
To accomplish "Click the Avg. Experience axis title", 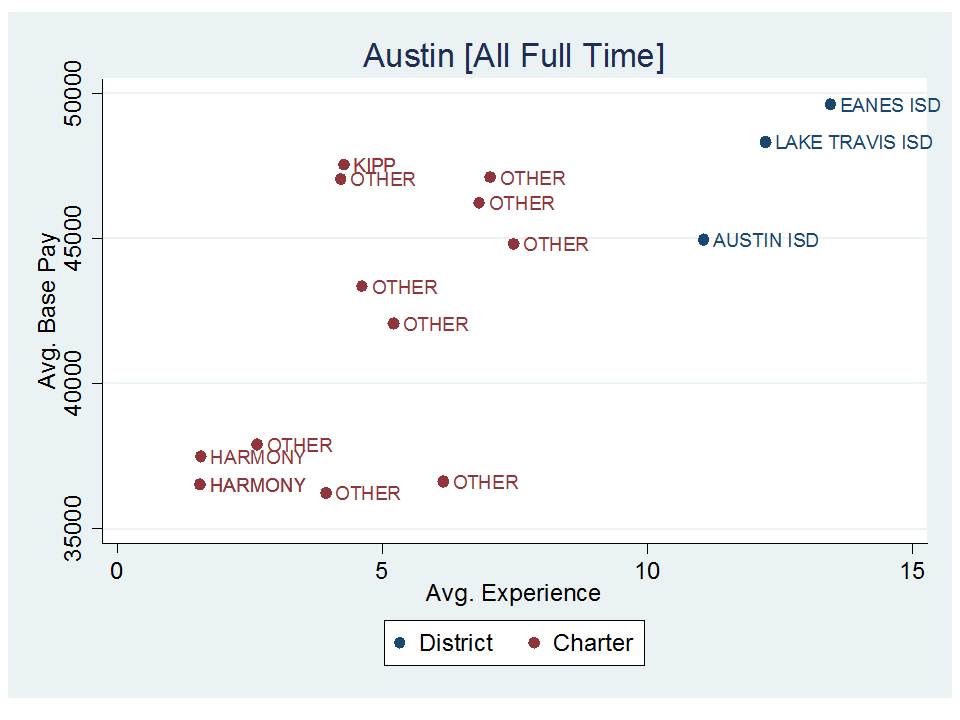I will [513, 594].
